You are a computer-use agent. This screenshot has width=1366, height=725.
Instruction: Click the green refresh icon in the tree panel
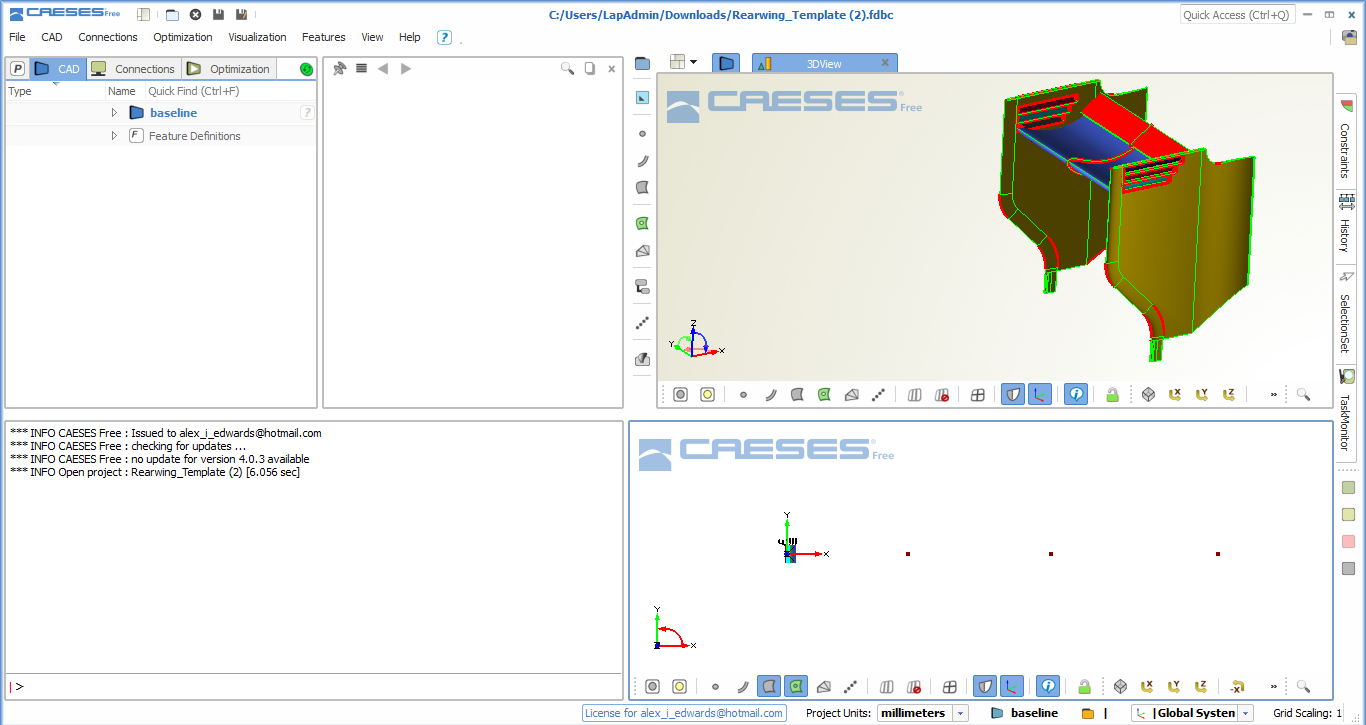tap(306, 69)
